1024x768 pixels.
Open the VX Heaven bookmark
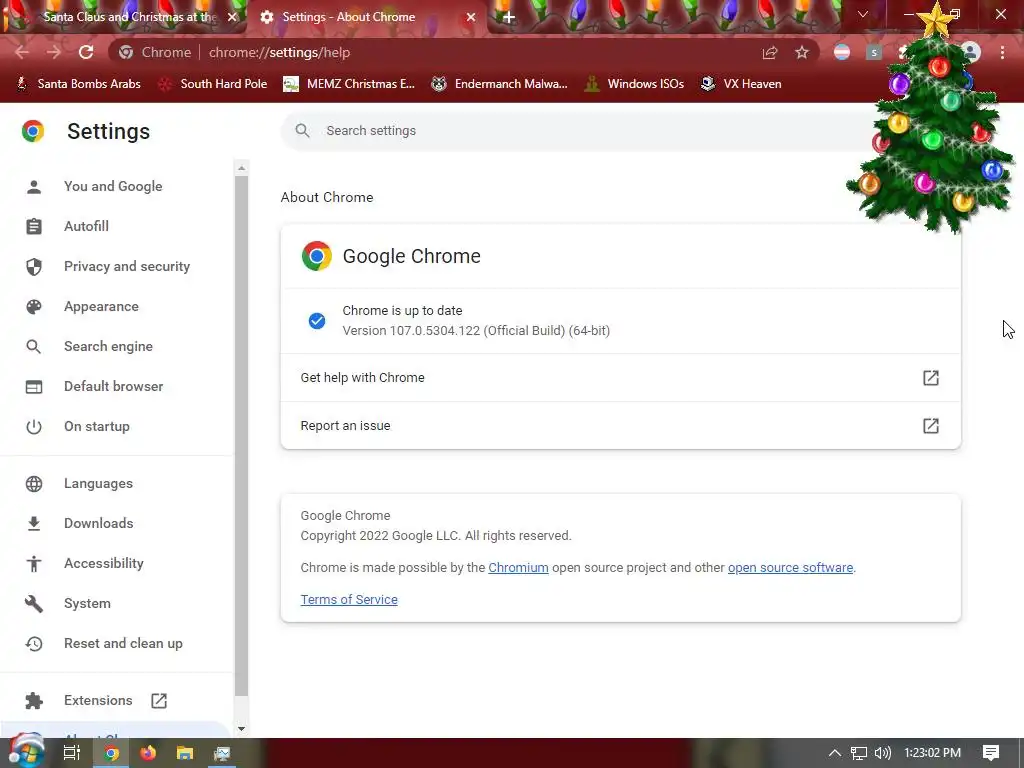coord(741,84)
